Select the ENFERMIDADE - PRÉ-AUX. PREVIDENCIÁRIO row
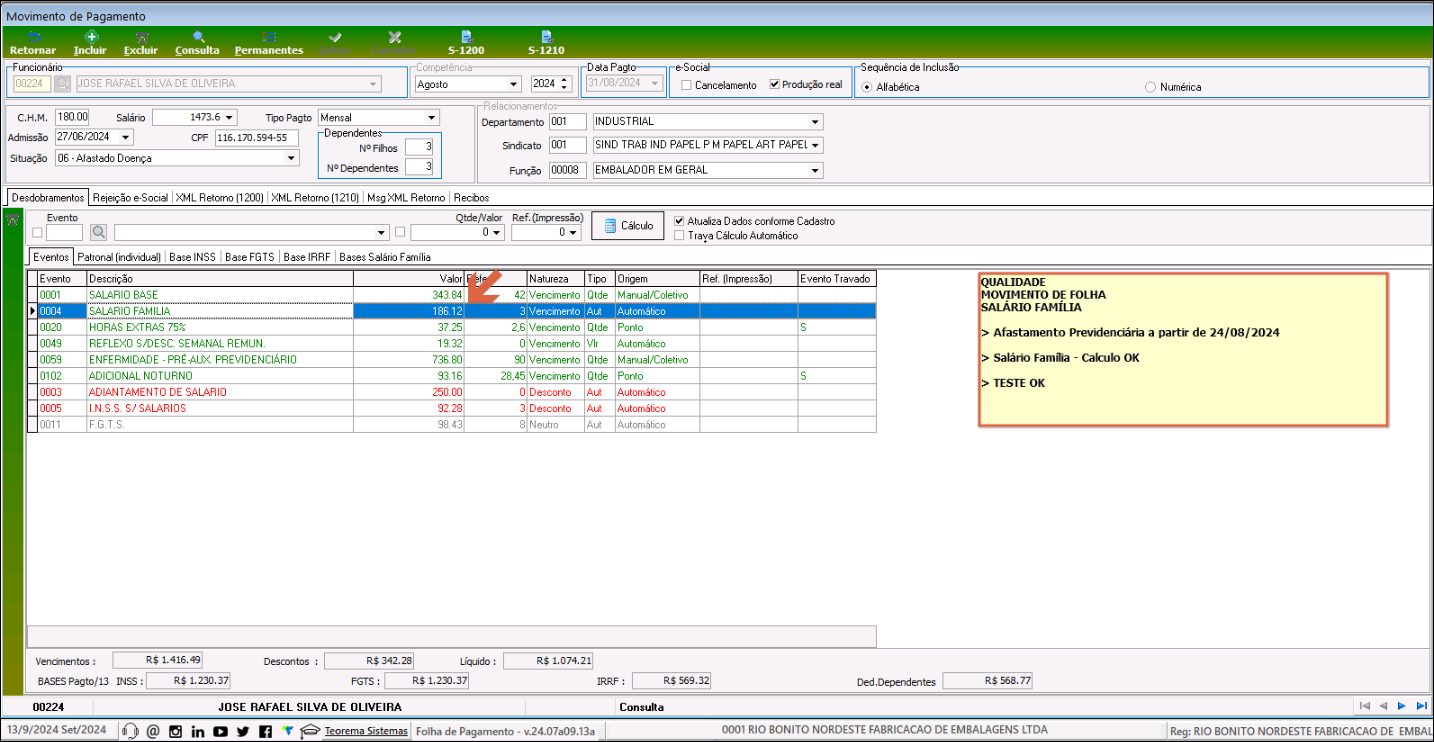This screenshot has height=742, width=1434. 451,360
